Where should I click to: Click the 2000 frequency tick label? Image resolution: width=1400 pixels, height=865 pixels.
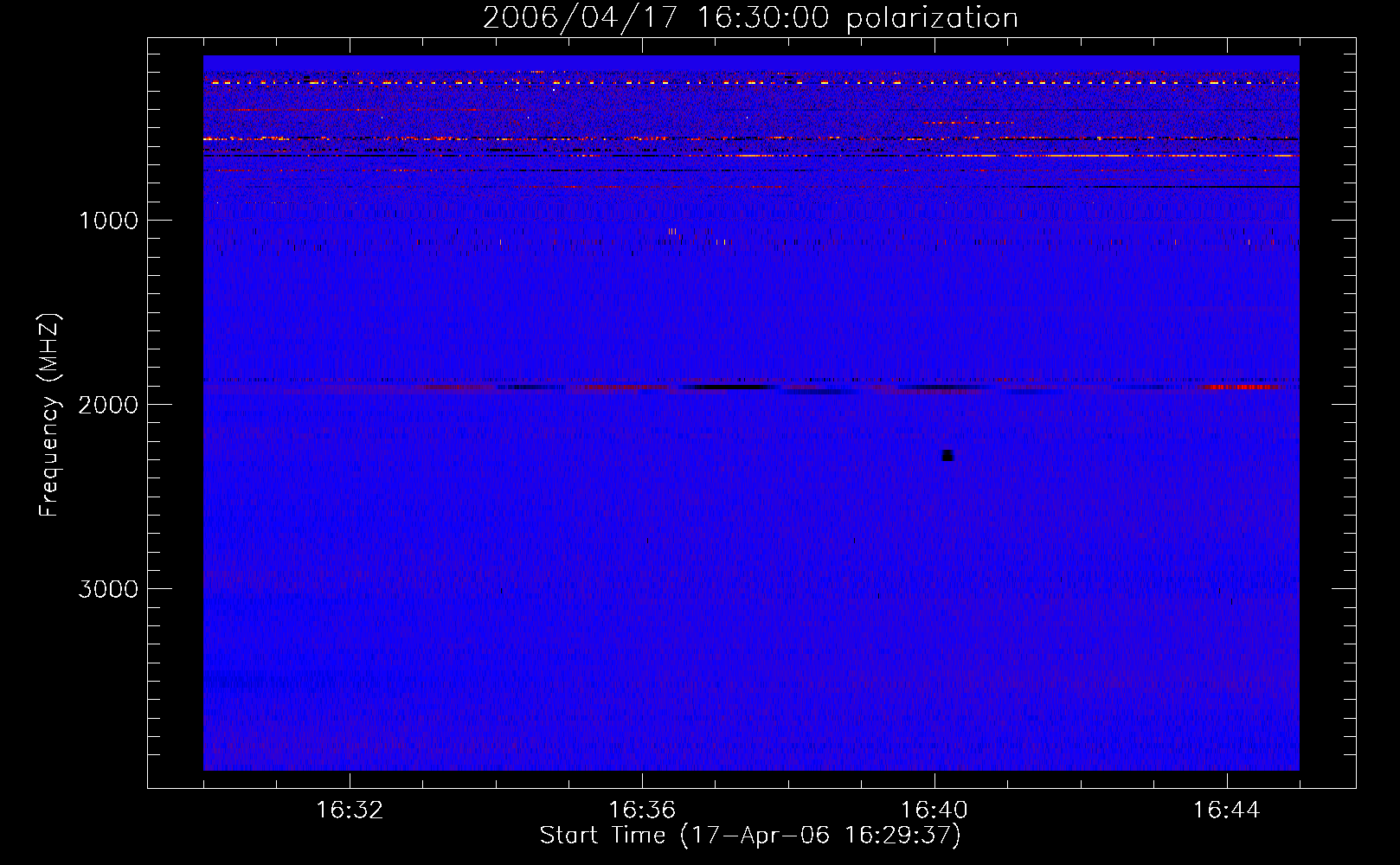point(108,405)
